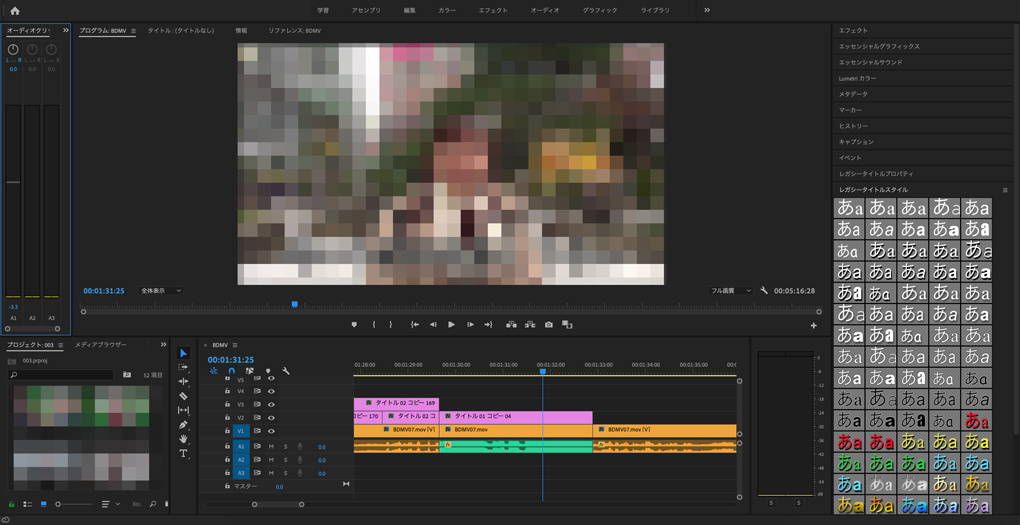Open the Program monitor panel menu
The width and height of the screenshot is (1020, 525).
(133, 31)
